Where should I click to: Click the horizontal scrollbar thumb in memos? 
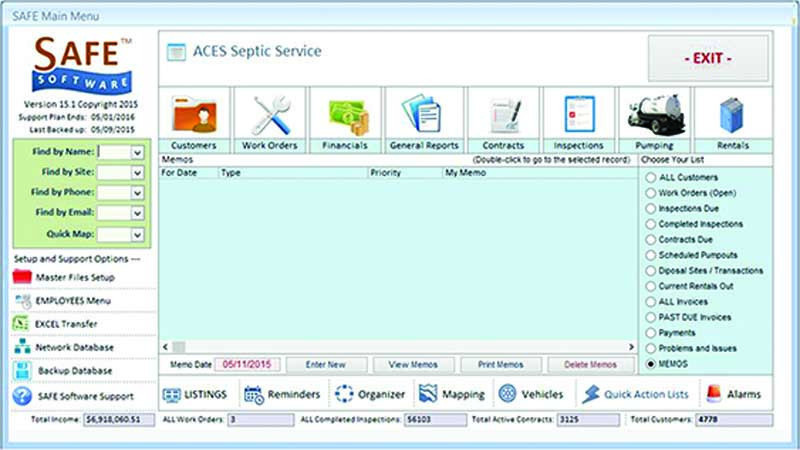click(179, 347)
